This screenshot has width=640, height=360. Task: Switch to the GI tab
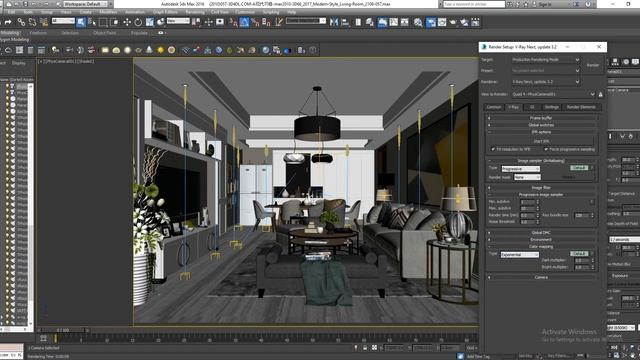pyautogui.click(x=532, y=107)
